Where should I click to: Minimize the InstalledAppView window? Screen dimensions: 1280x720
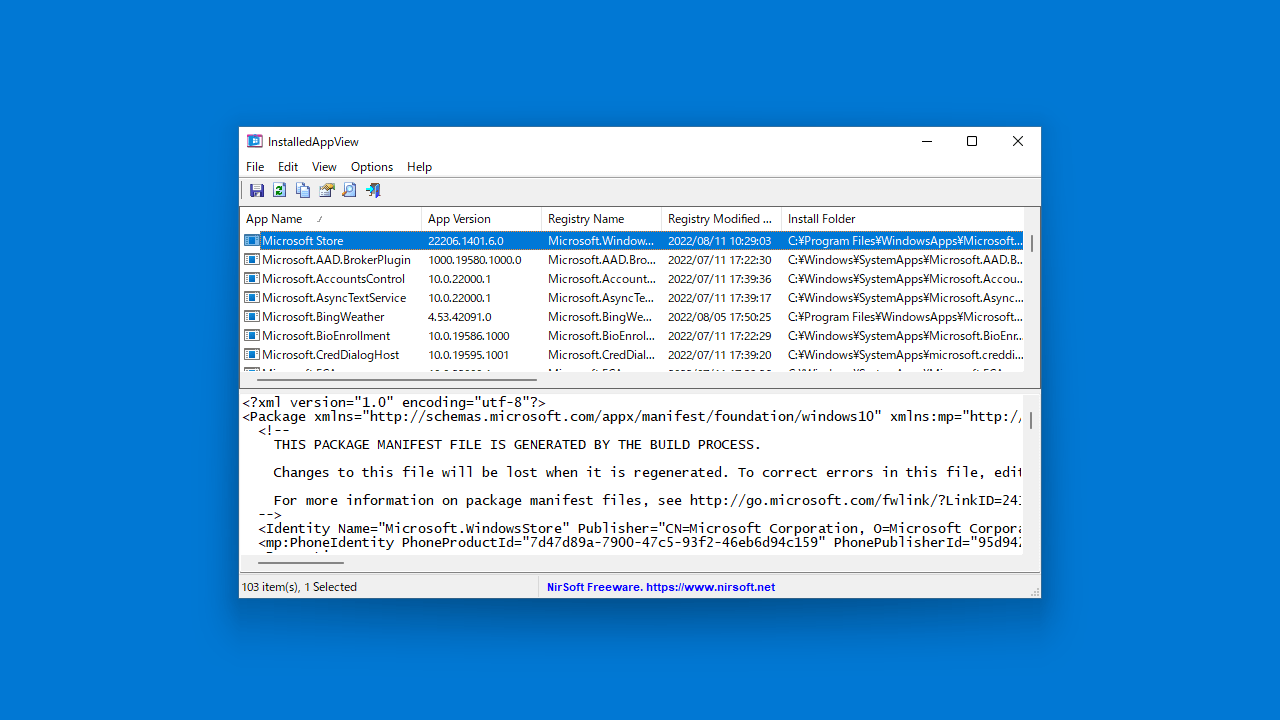click(926, 142)
